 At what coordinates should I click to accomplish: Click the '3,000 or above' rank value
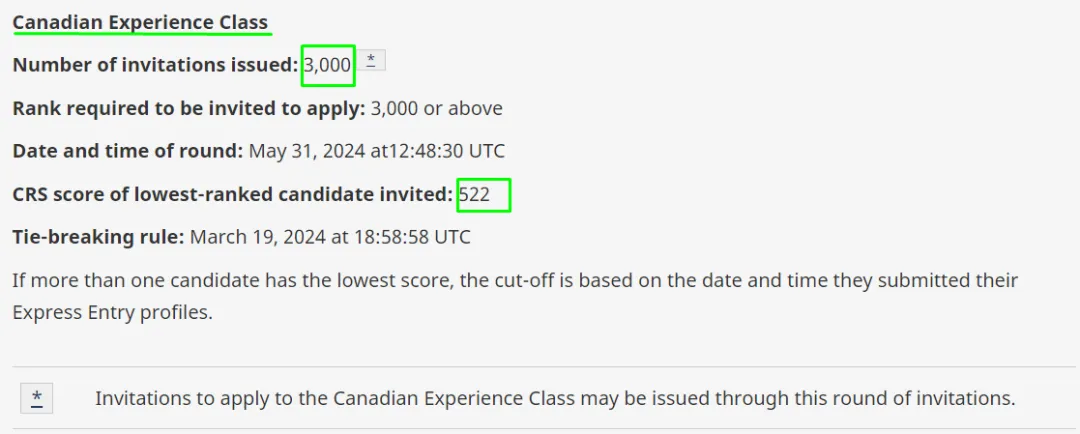coord(437,108)
